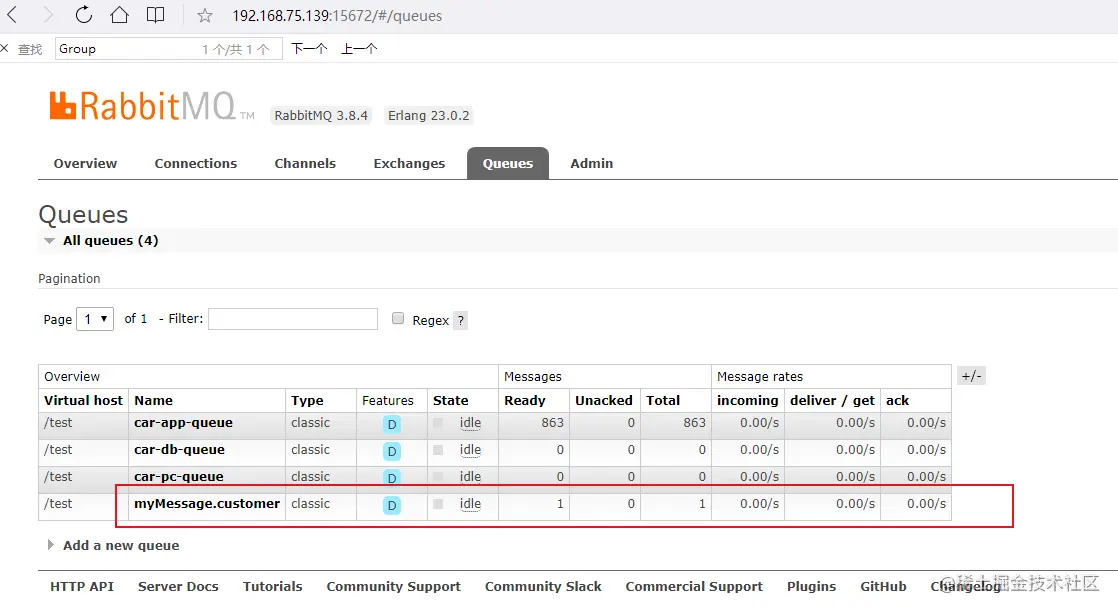Sort by the incoming rate column header
This screenshot has height=612, width=1118.
[747, 400]
